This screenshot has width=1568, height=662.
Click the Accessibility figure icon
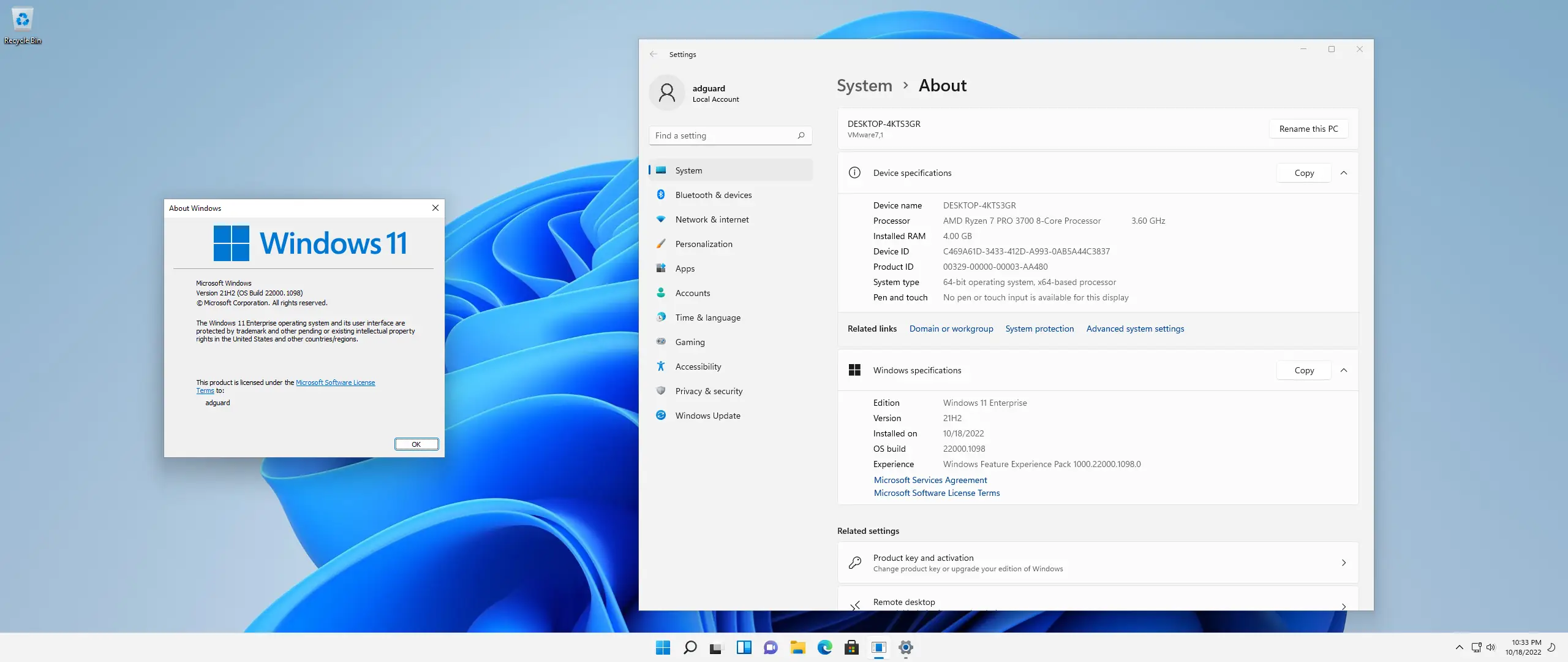click(x=661, y=366)
